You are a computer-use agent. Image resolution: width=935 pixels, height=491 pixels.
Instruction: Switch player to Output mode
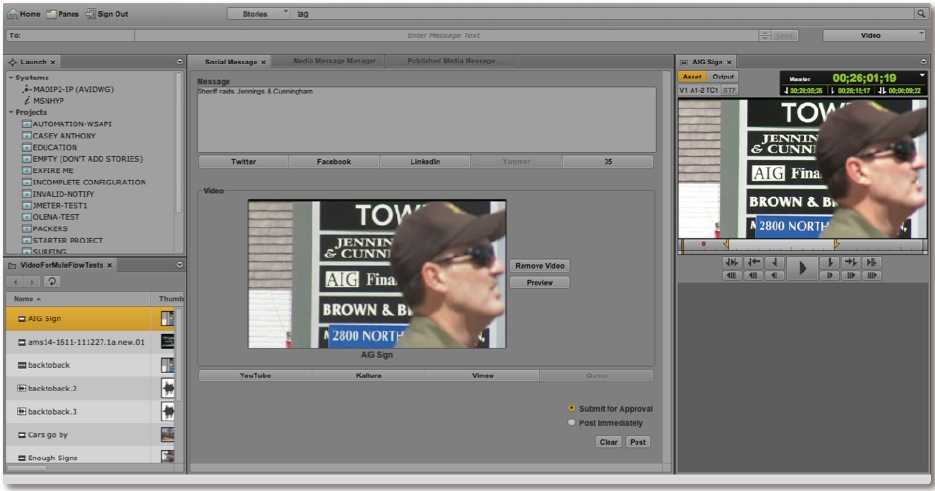[x=723, y=77]
